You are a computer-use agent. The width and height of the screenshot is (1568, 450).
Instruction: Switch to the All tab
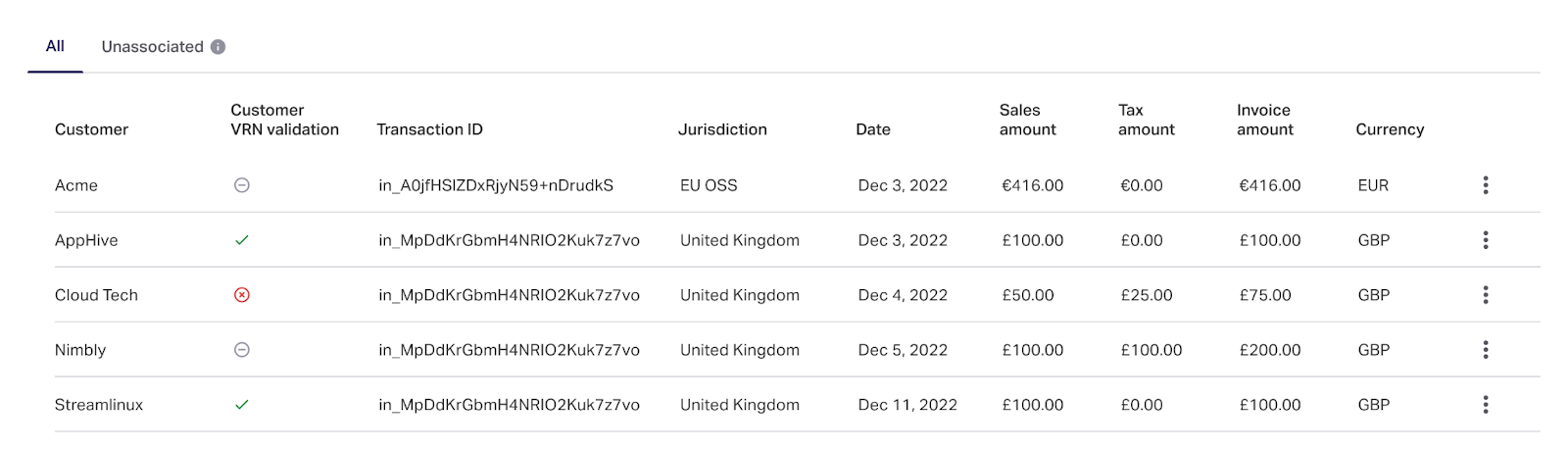[x=55, y=46]
